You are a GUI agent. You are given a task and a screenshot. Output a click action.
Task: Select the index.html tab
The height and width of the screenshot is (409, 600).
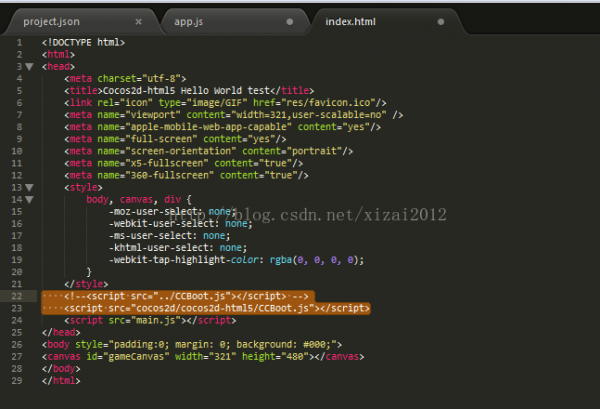click(350, 22)
